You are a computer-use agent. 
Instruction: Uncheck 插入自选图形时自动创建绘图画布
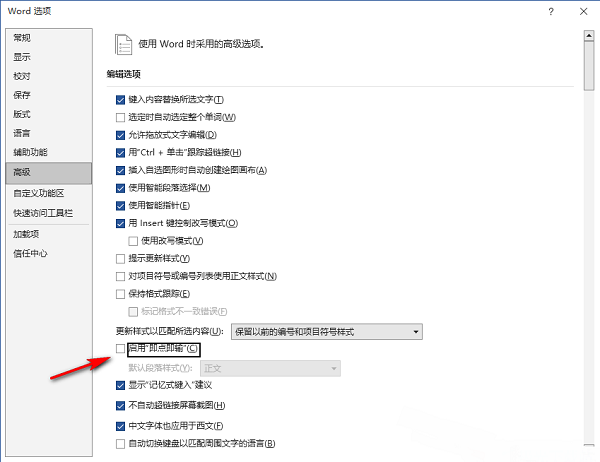pos(121,170)
